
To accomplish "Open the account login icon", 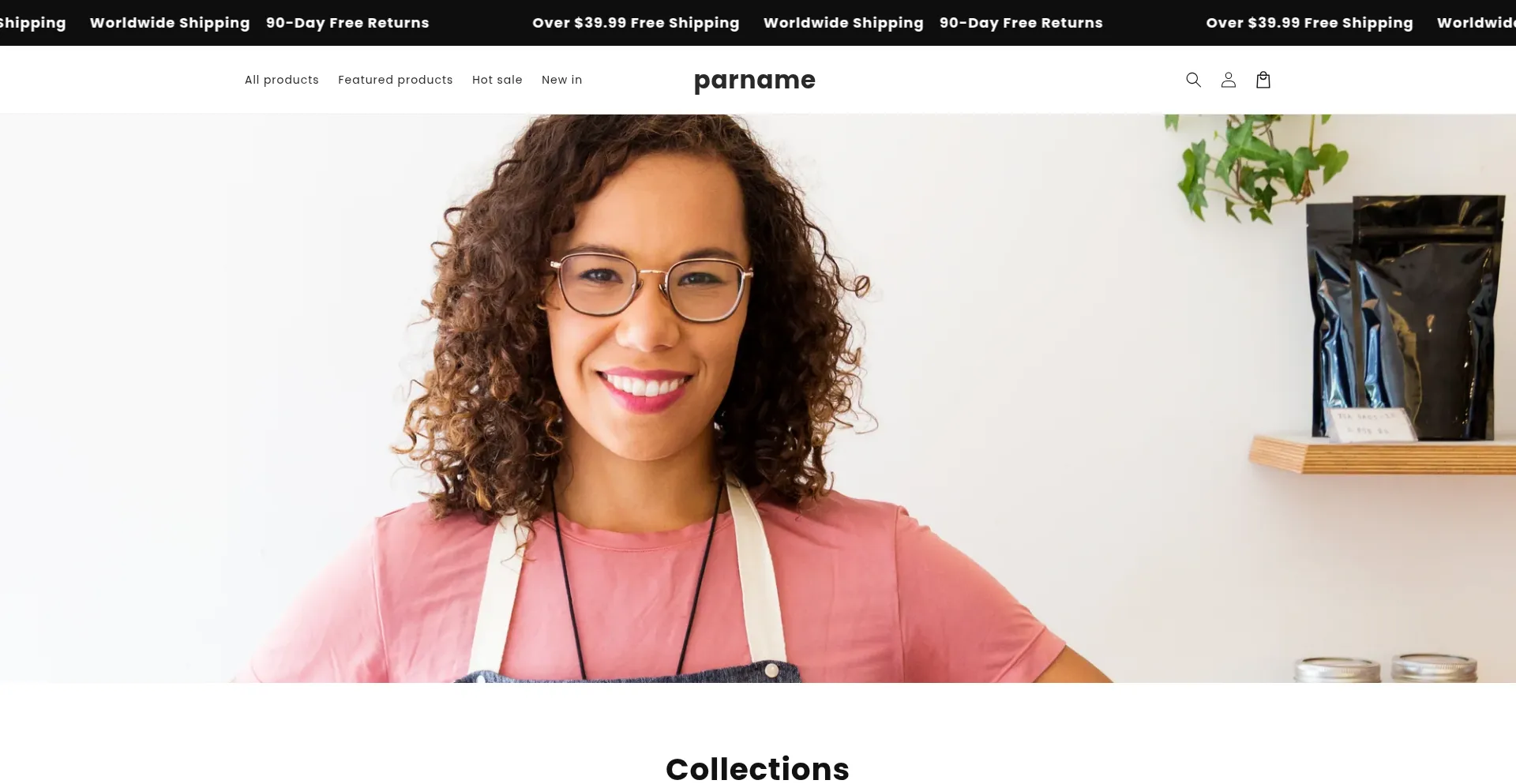I will 1228,80.
